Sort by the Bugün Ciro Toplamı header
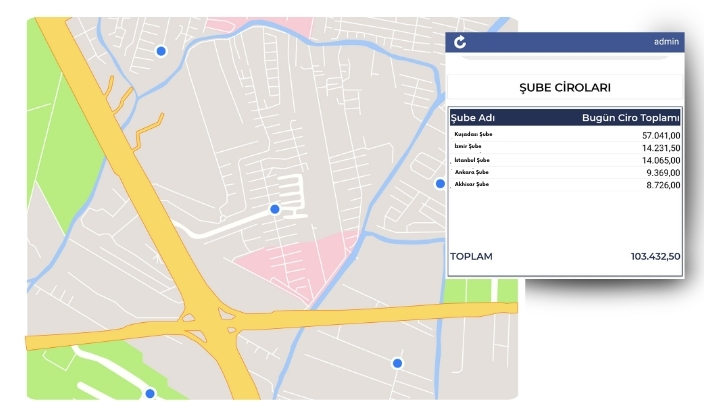The image size is (704, 417). click(631, 117)
